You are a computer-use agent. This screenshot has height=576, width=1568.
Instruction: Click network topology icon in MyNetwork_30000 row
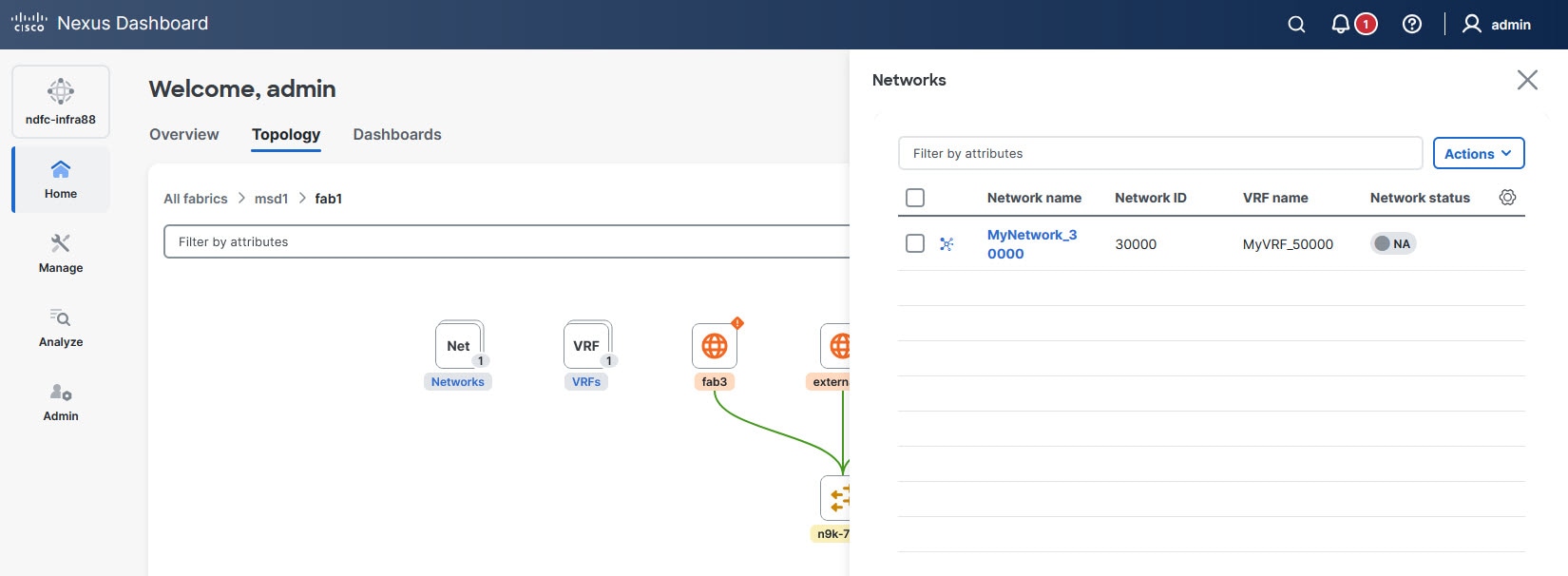tap(947, 244)
